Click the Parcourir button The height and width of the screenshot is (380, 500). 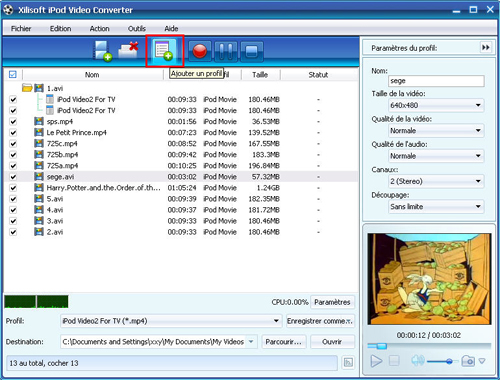coord(284,342)
